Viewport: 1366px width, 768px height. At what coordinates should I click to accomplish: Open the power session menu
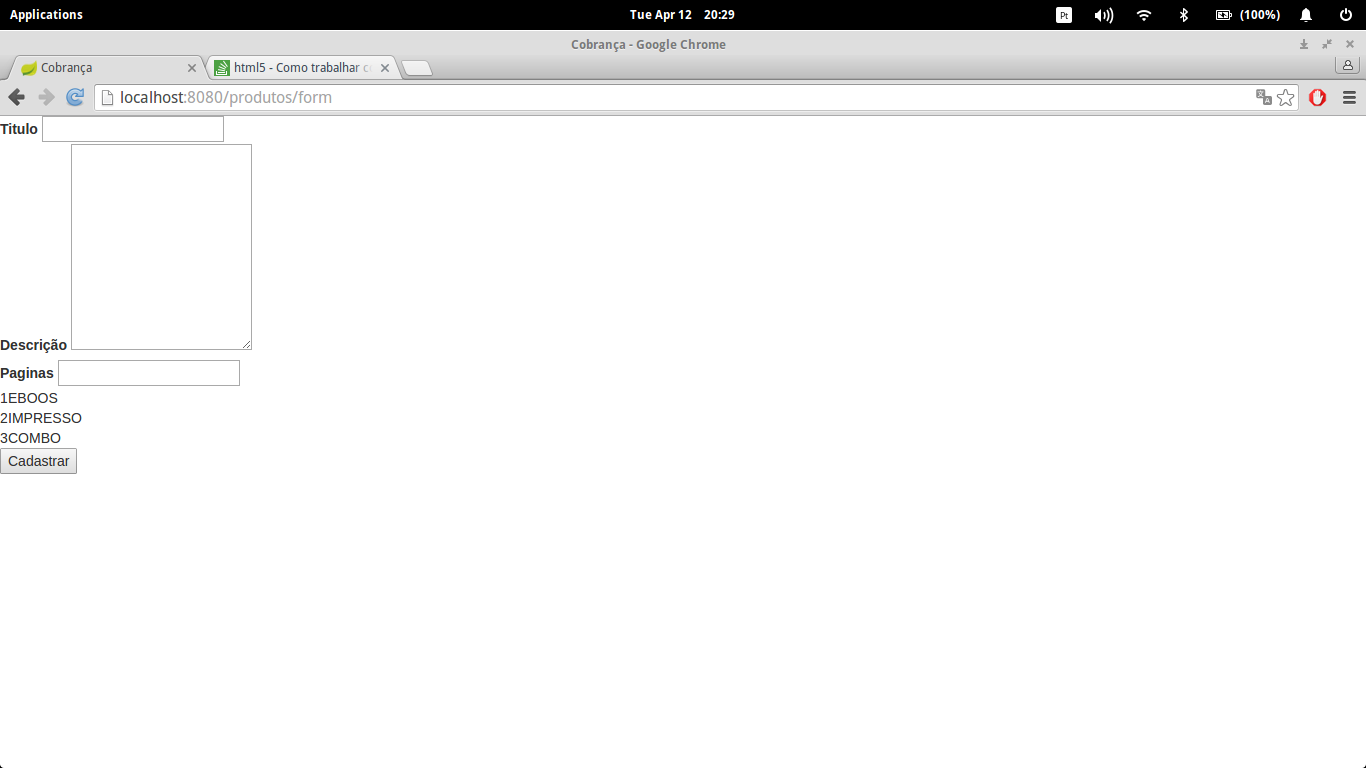pyautogui.click(x=1346, y=15)
